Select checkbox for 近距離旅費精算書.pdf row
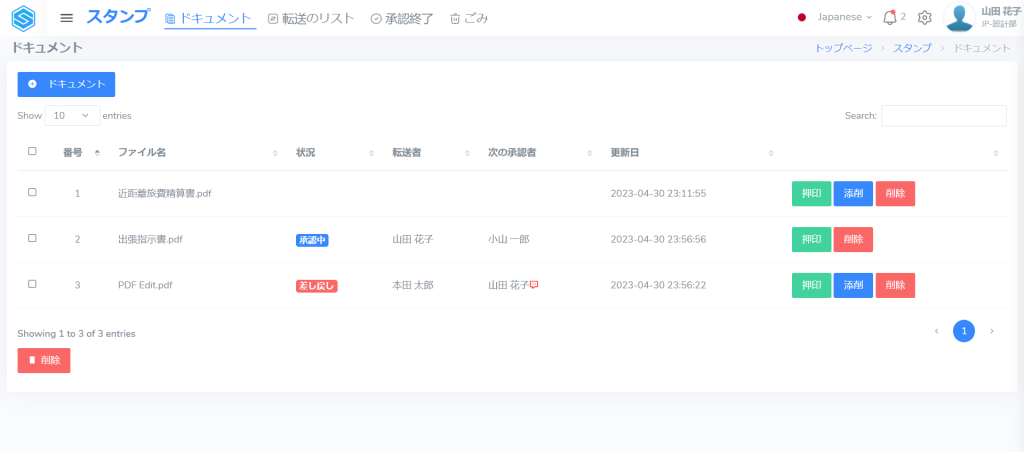Screen dimensions: 1024x452 click(x=32, y=192)
